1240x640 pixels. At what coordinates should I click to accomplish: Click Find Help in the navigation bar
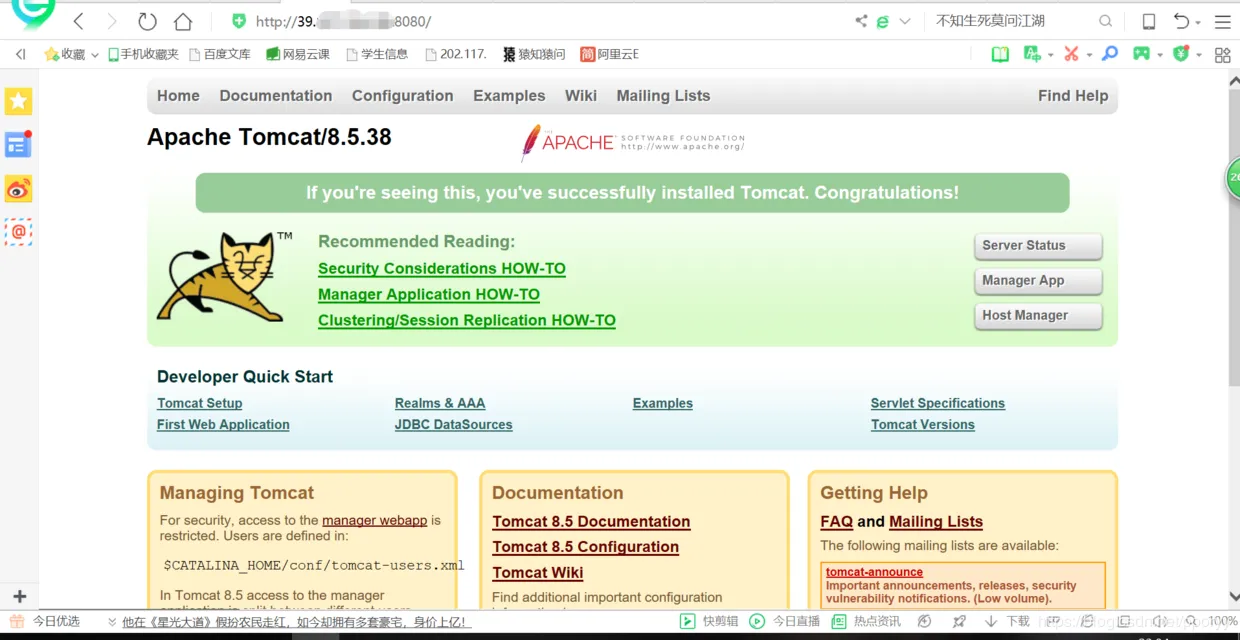point(1073,96)
